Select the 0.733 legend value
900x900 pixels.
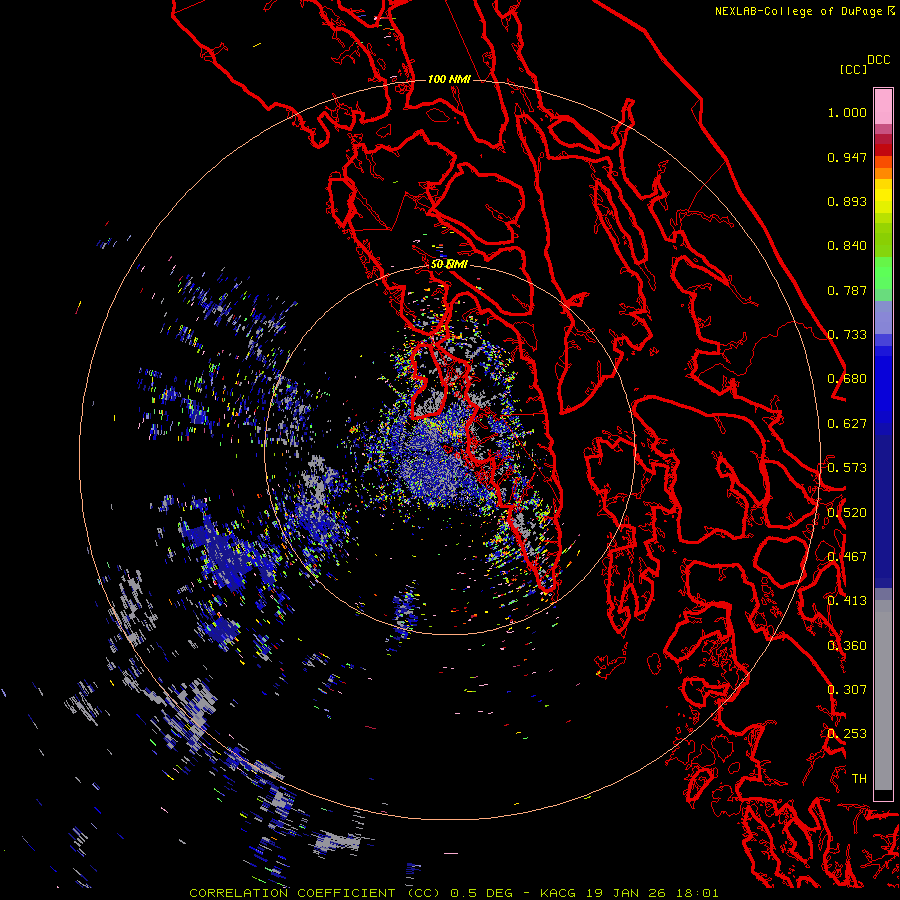click(x=847, y=335)
